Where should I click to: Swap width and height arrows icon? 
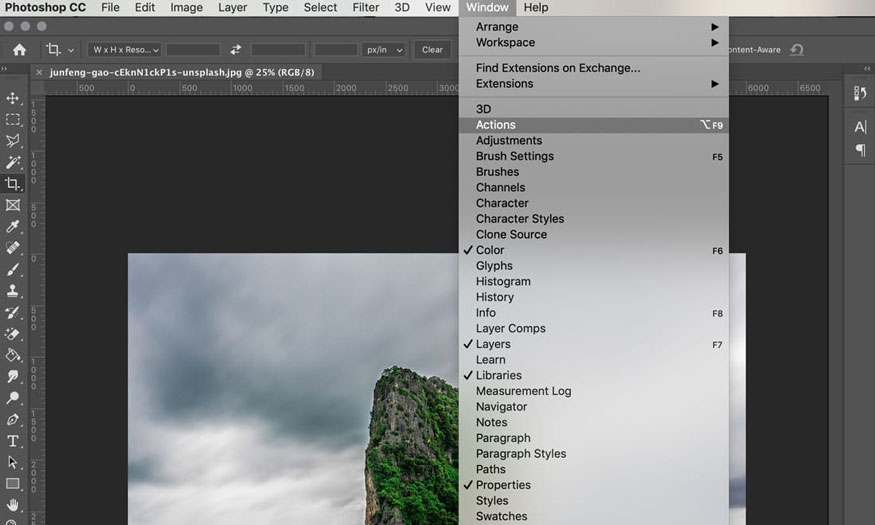tap(236, 49)
